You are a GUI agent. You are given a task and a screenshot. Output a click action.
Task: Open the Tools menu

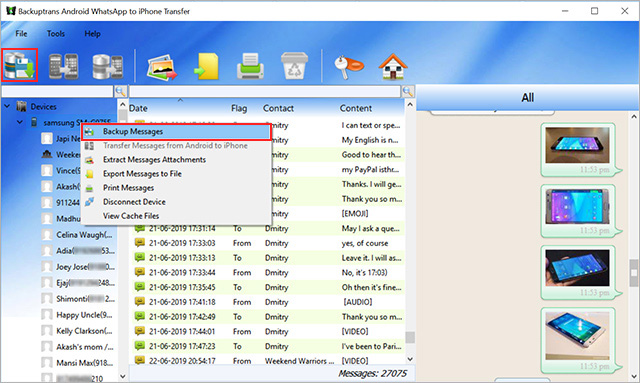point(56,33)
